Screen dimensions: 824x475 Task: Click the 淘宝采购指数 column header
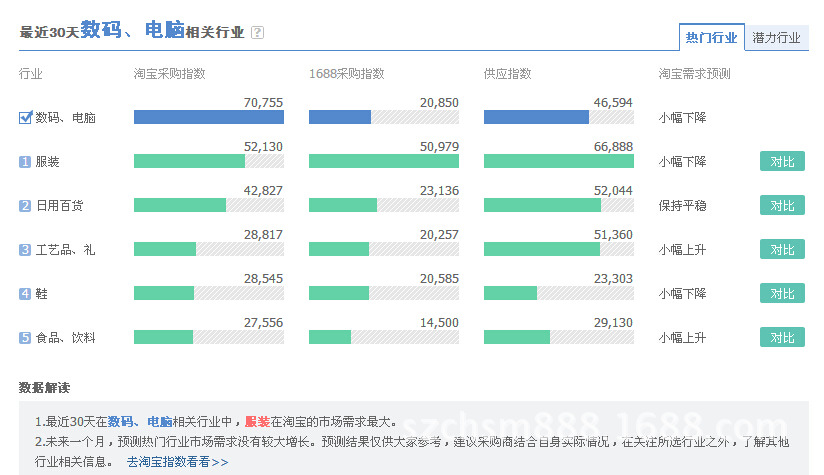(x=170, y=74)
